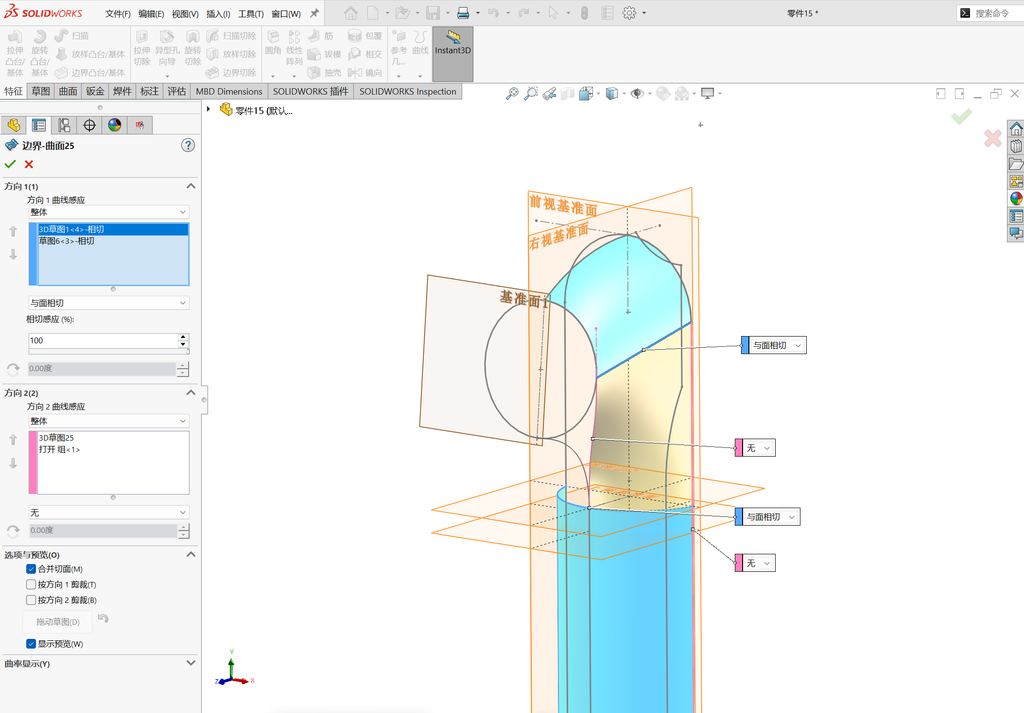Click the Instant3D toolbar button
Screen dimensions: 1024x713
(x=453, y=54)
